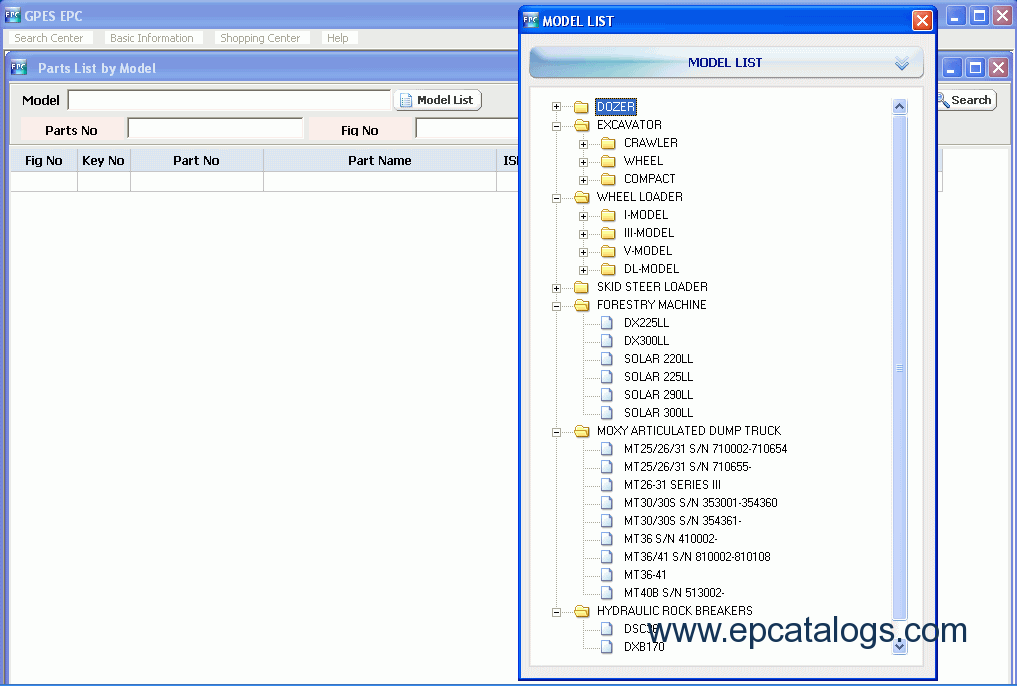Click the Parts No input field
The height and width of the screenshot is (686, 1017).
[215, 128]
